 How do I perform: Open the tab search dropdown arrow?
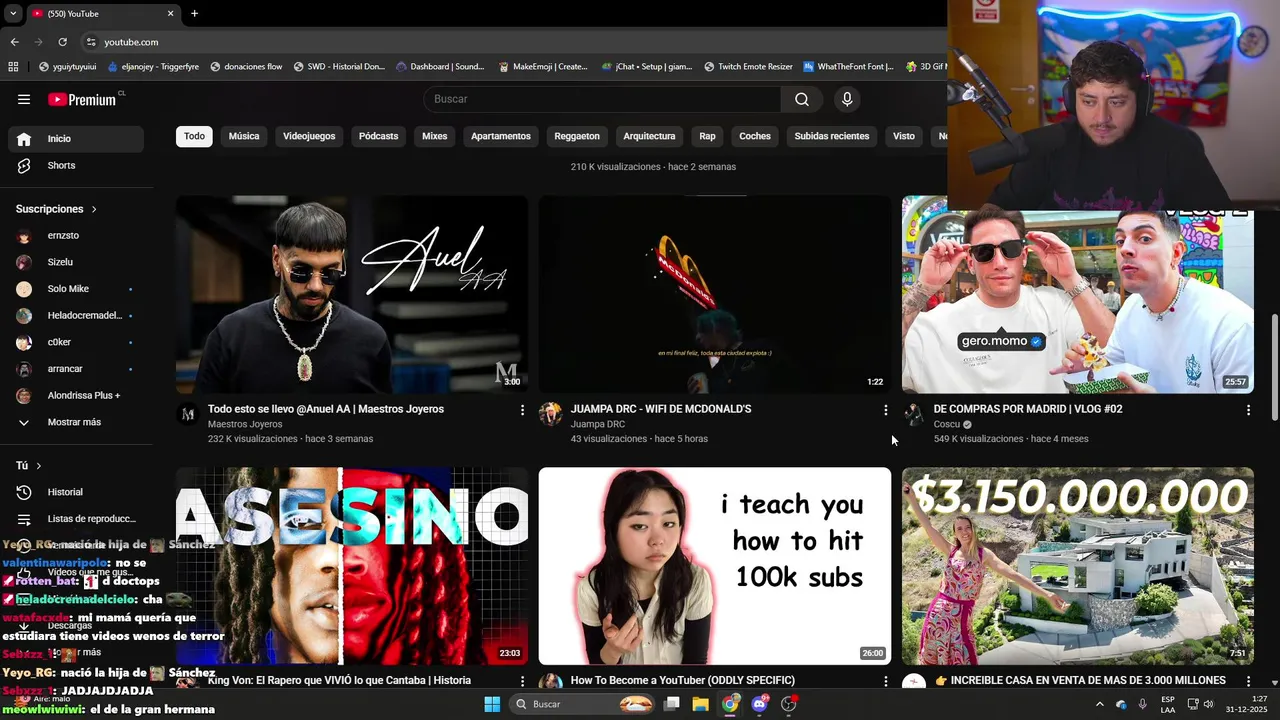[x=13, y=13]
